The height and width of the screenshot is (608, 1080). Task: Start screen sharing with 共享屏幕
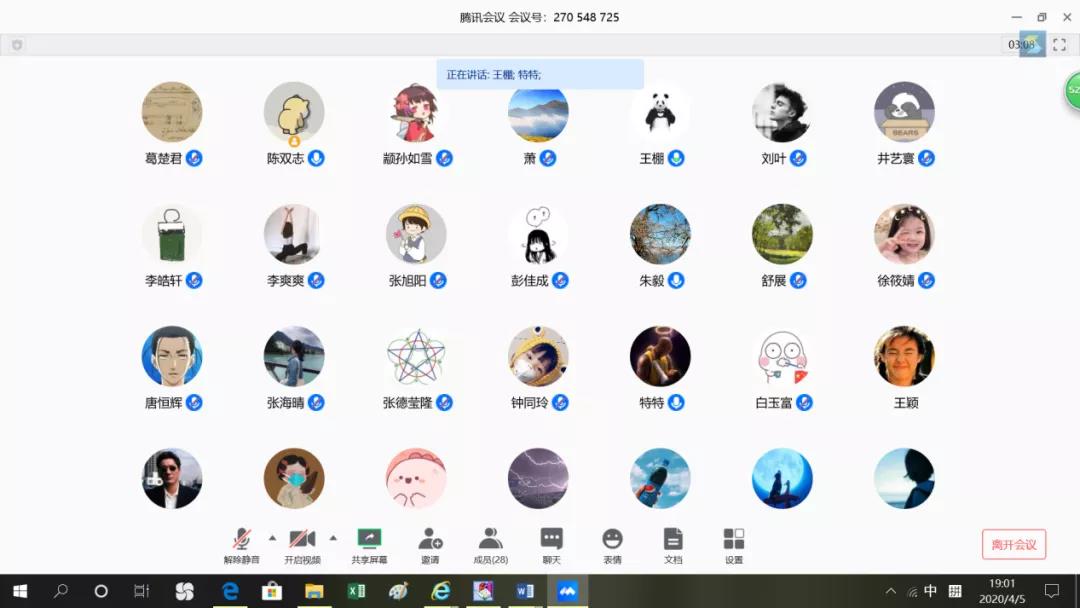point(369,546)
